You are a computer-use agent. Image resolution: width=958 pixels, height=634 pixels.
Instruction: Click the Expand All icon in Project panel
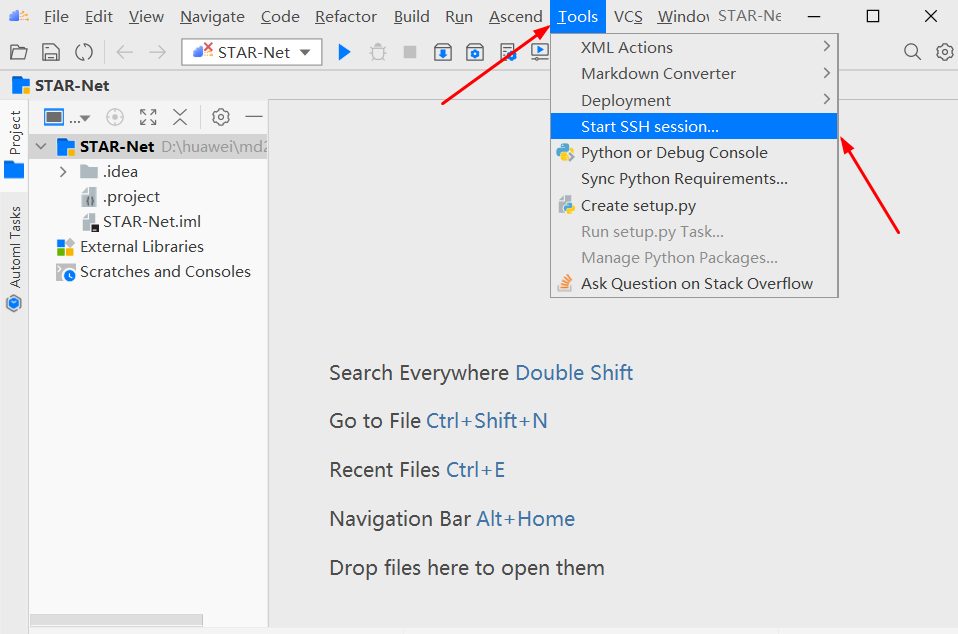click(148, 117)
